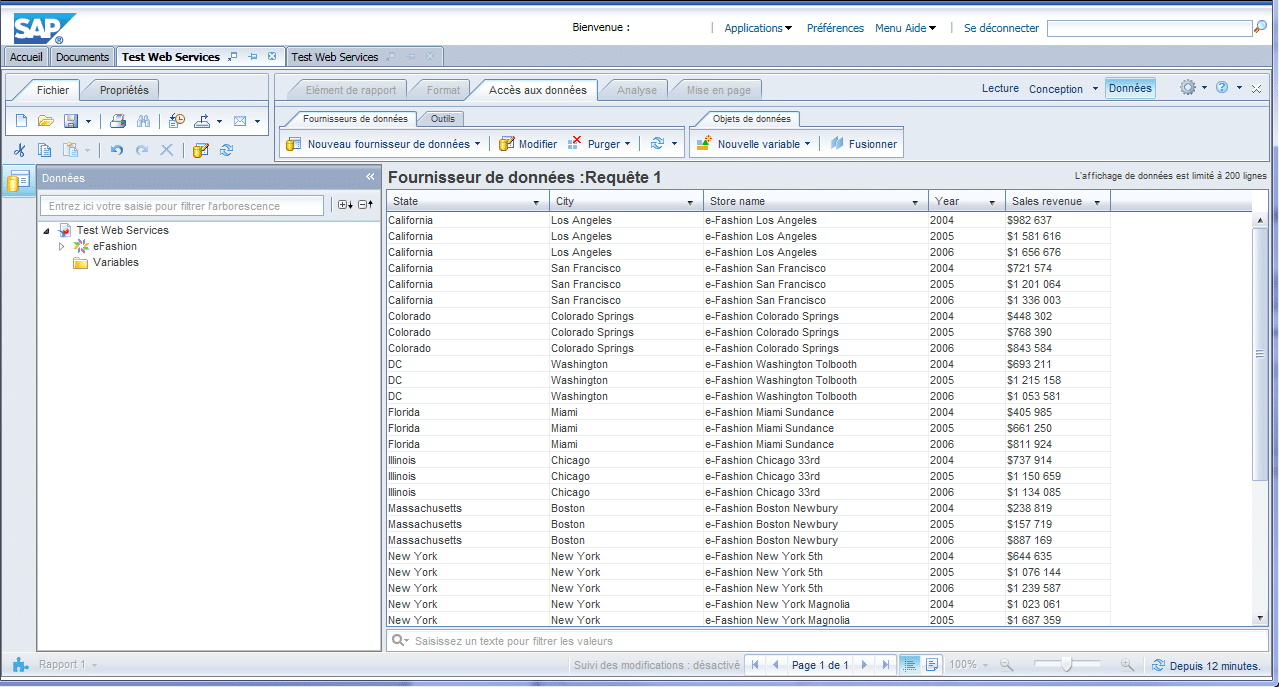Open the State column filter dropdown

pyautogui.click(x=537, y=202)
